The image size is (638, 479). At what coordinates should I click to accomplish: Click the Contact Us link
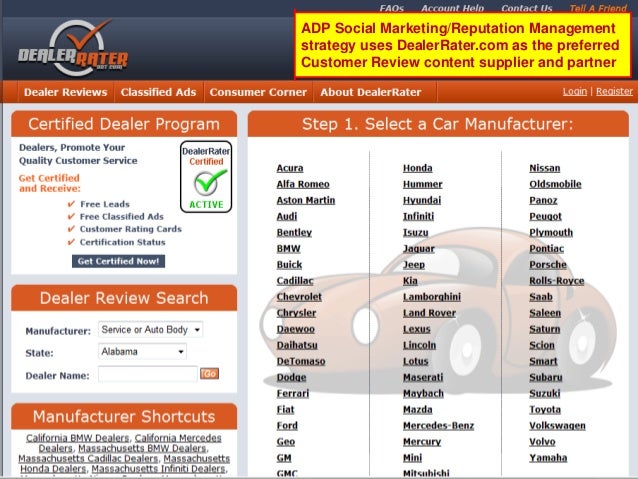point(527,8)
